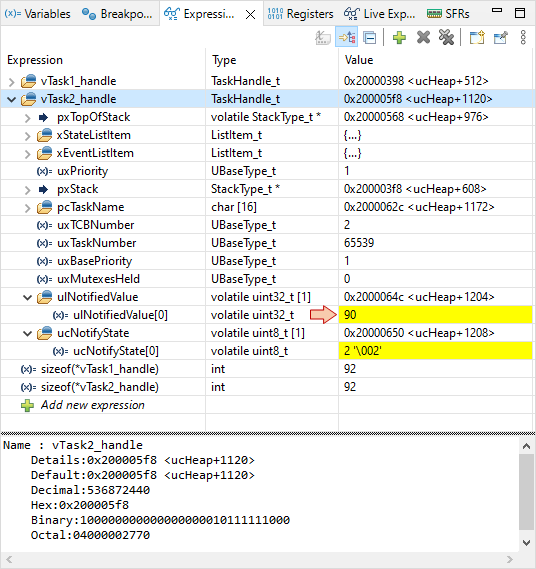Screen dimensions: 536x569
Task: Collapse the ulNotifiedValue array node
Action: point(28,297)
